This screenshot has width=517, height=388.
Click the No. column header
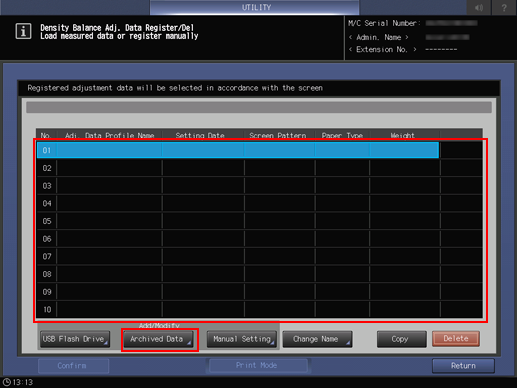click(46, 135)
